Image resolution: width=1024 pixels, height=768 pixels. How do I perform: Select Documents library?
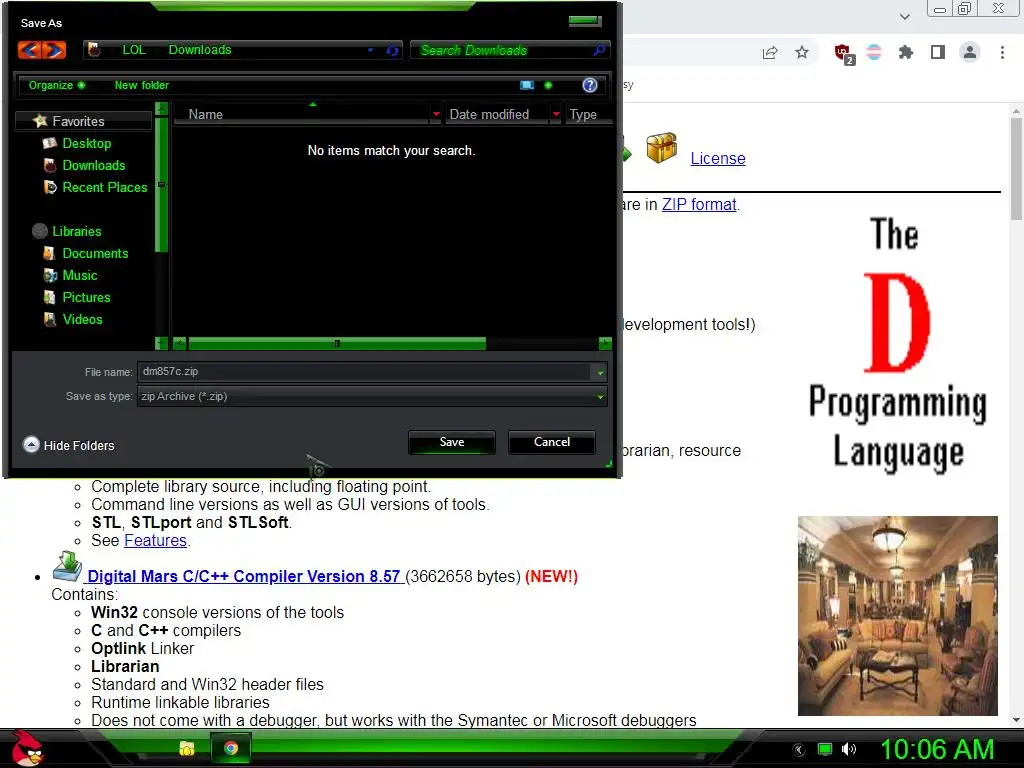point(95,253)
